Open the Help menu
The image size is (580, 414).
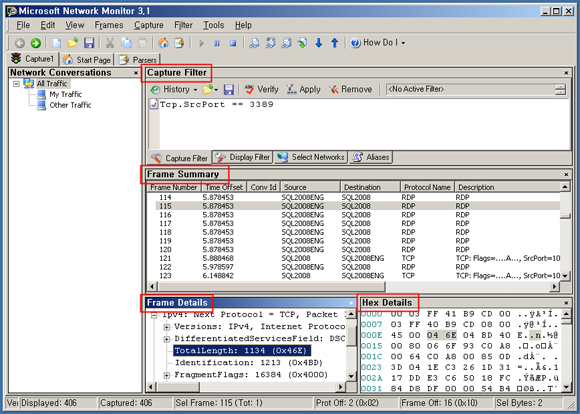(243, 25)
